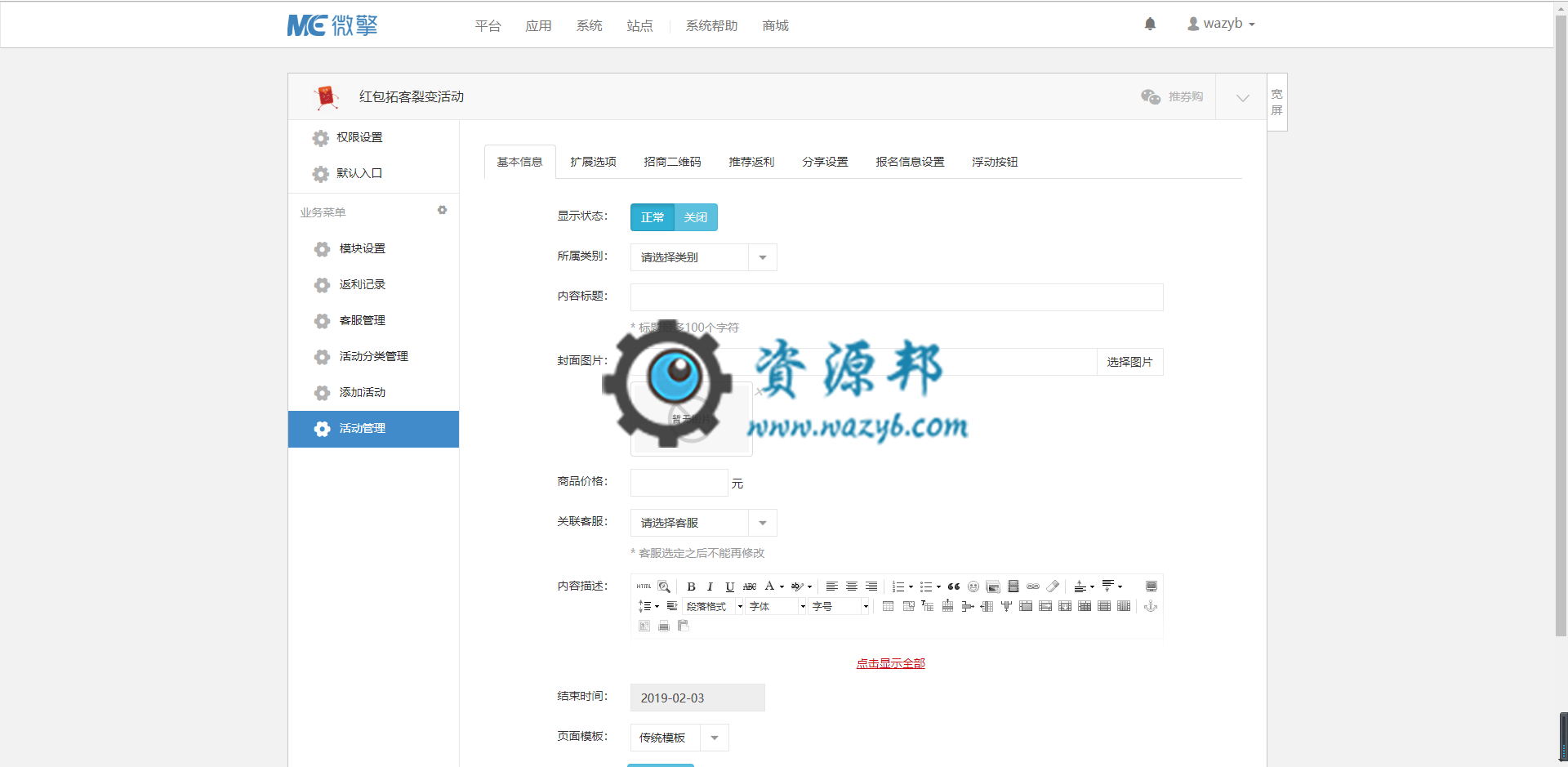Insert an anchor in editor
Screen dimensions: 1568x767
click(1151, 606)
